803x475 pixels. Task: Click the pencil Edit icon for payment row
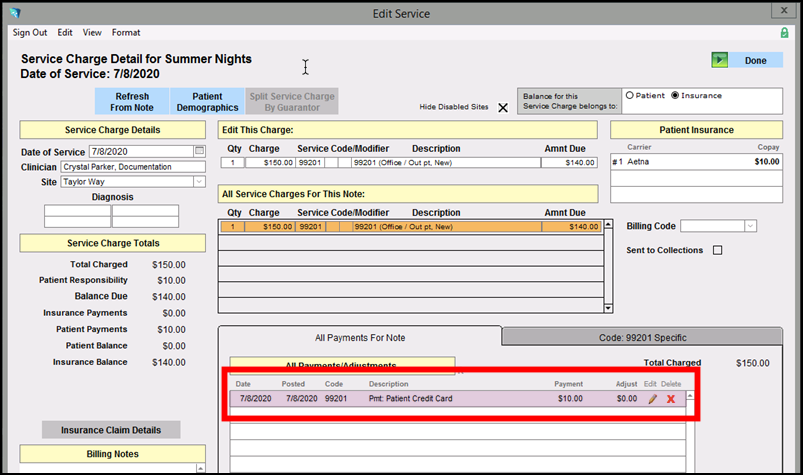[653, 399]
